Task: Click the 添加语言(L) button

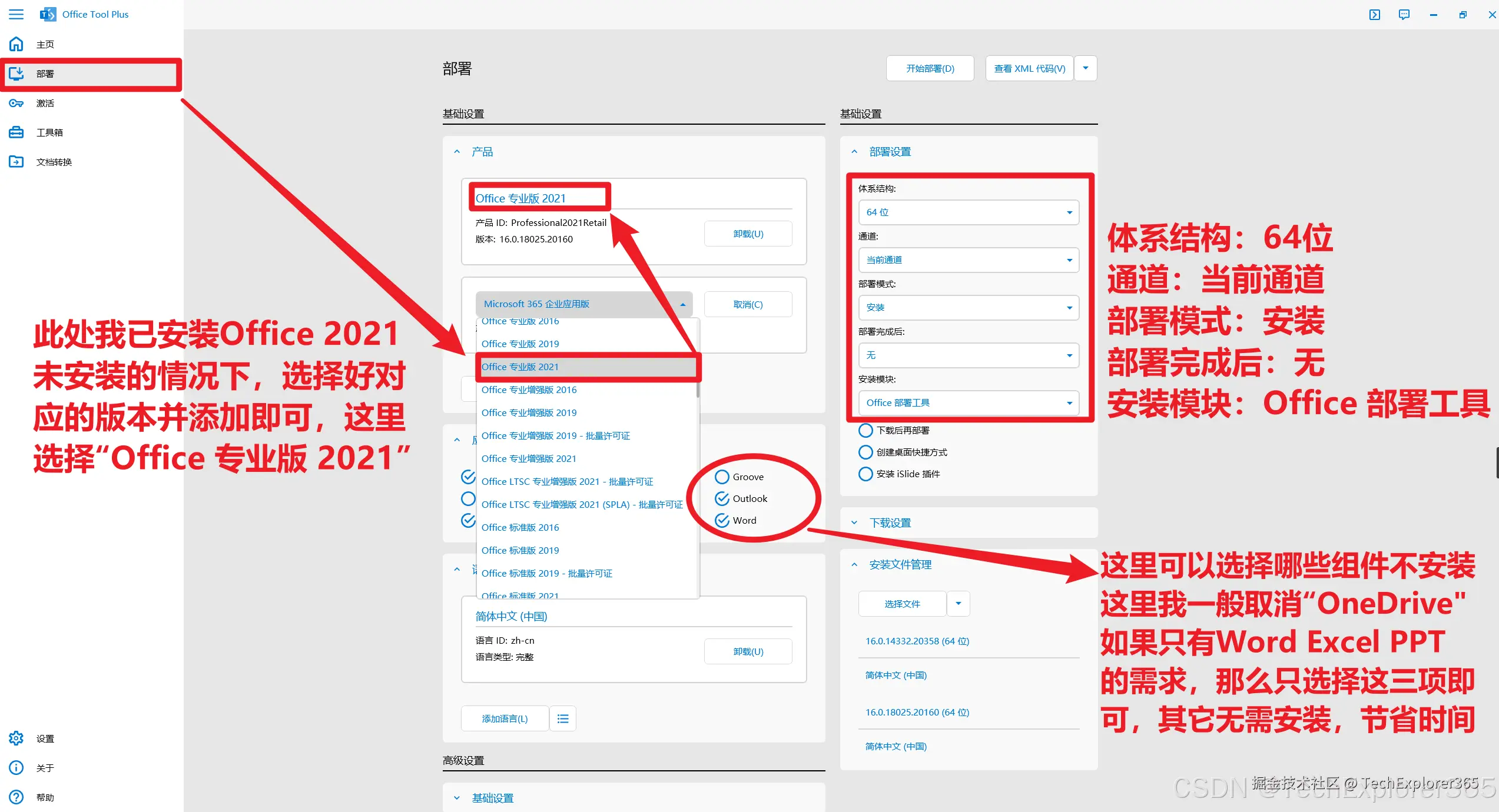Action: (505, 718)
